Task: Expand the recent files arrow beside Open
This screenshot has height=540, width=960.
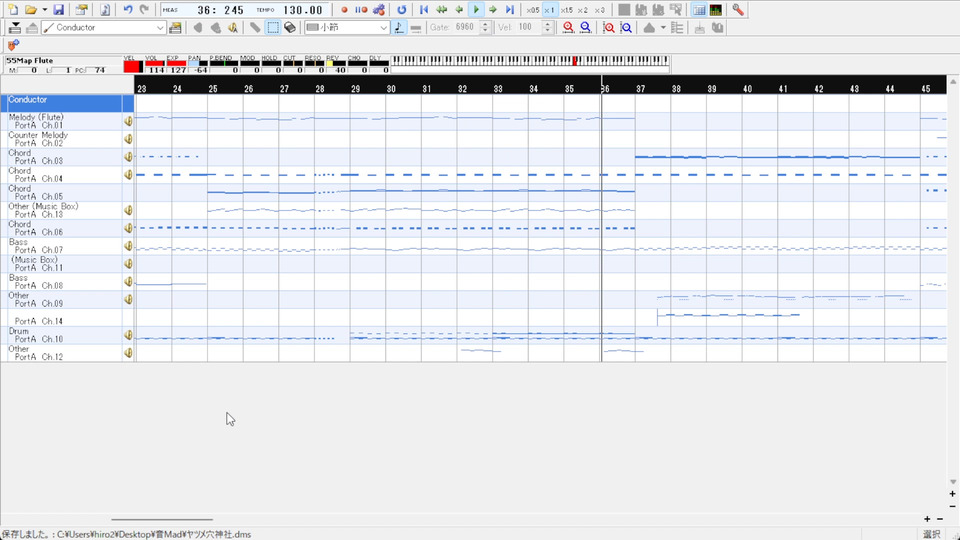Action: (45, 10)
